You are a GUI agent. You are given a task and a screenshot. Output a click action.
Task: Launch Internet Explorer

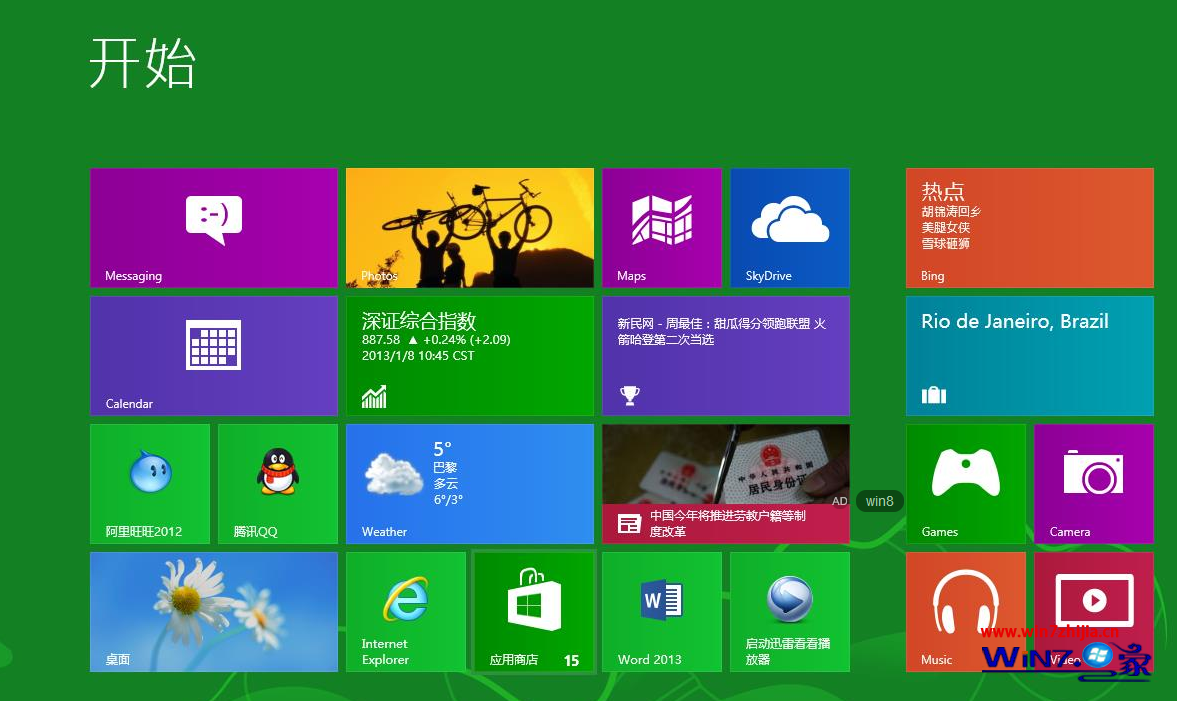405,612
